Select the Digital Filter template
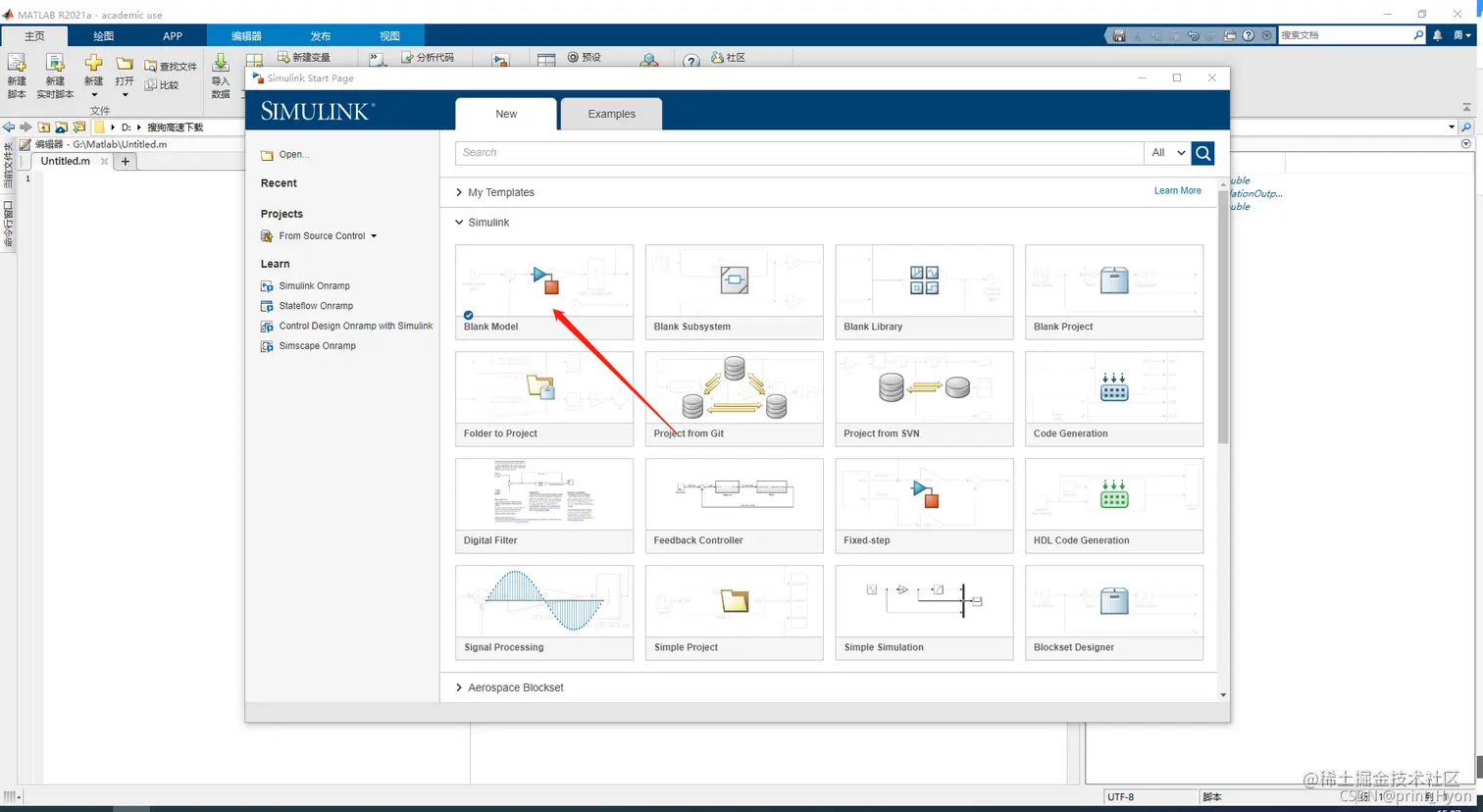This screenshot has height=812, width=1483. tap(544, 506)
